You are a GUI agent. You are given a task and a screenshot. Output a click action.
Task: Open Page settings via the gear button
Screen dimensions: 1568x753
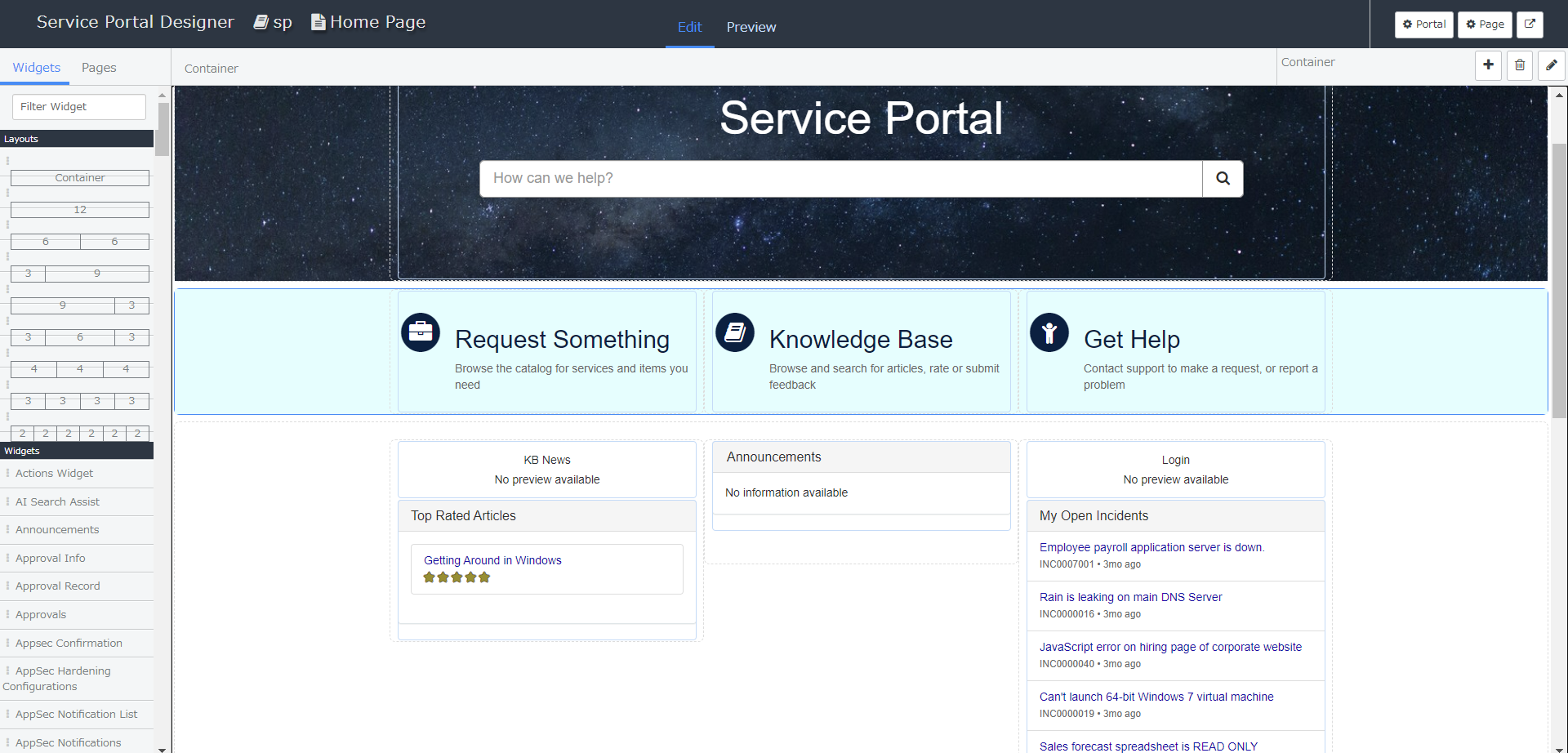pos(1484,25)
